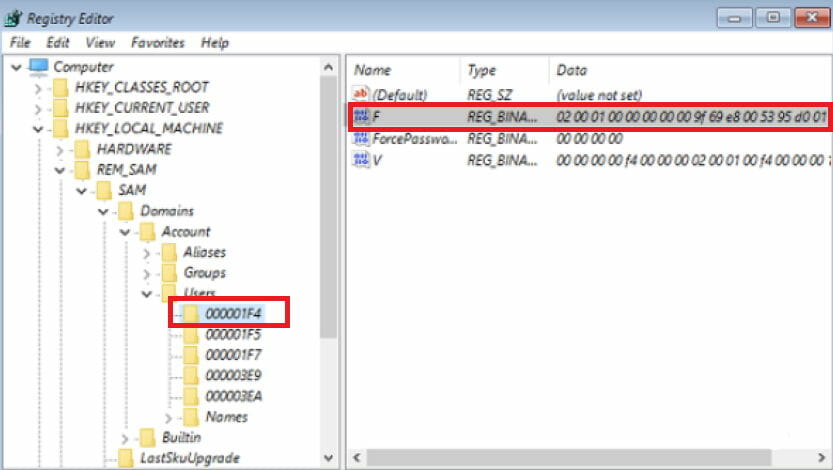Image resolution: width=833 pixels, height=470 pixels.
Task: Select the Computer icon in tree
Action: pyautogui.click(x=38, y=67)
